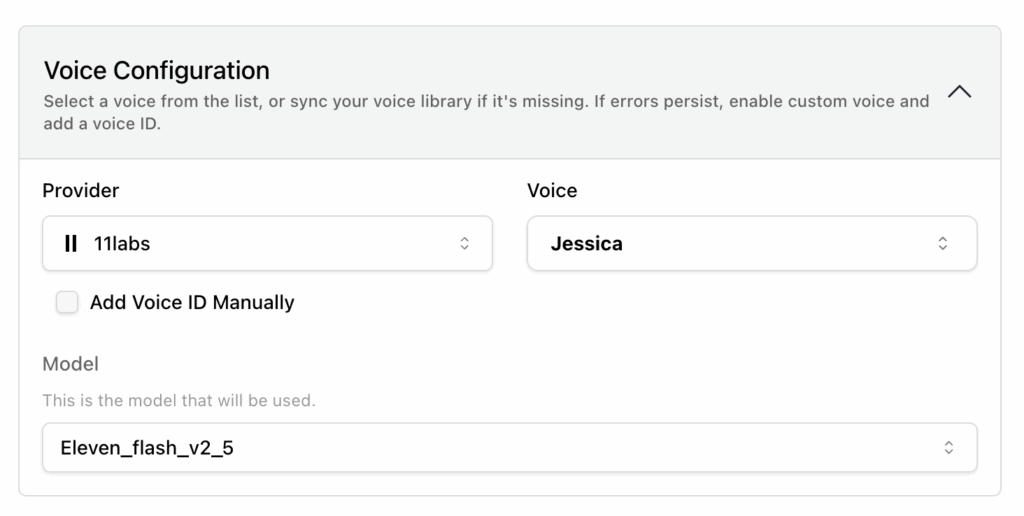Image resolution: width=1024 pixels, height=516 pixels.
Task: Click the Eleven_flash_v2_5 model name text
Action: (147, 448)
